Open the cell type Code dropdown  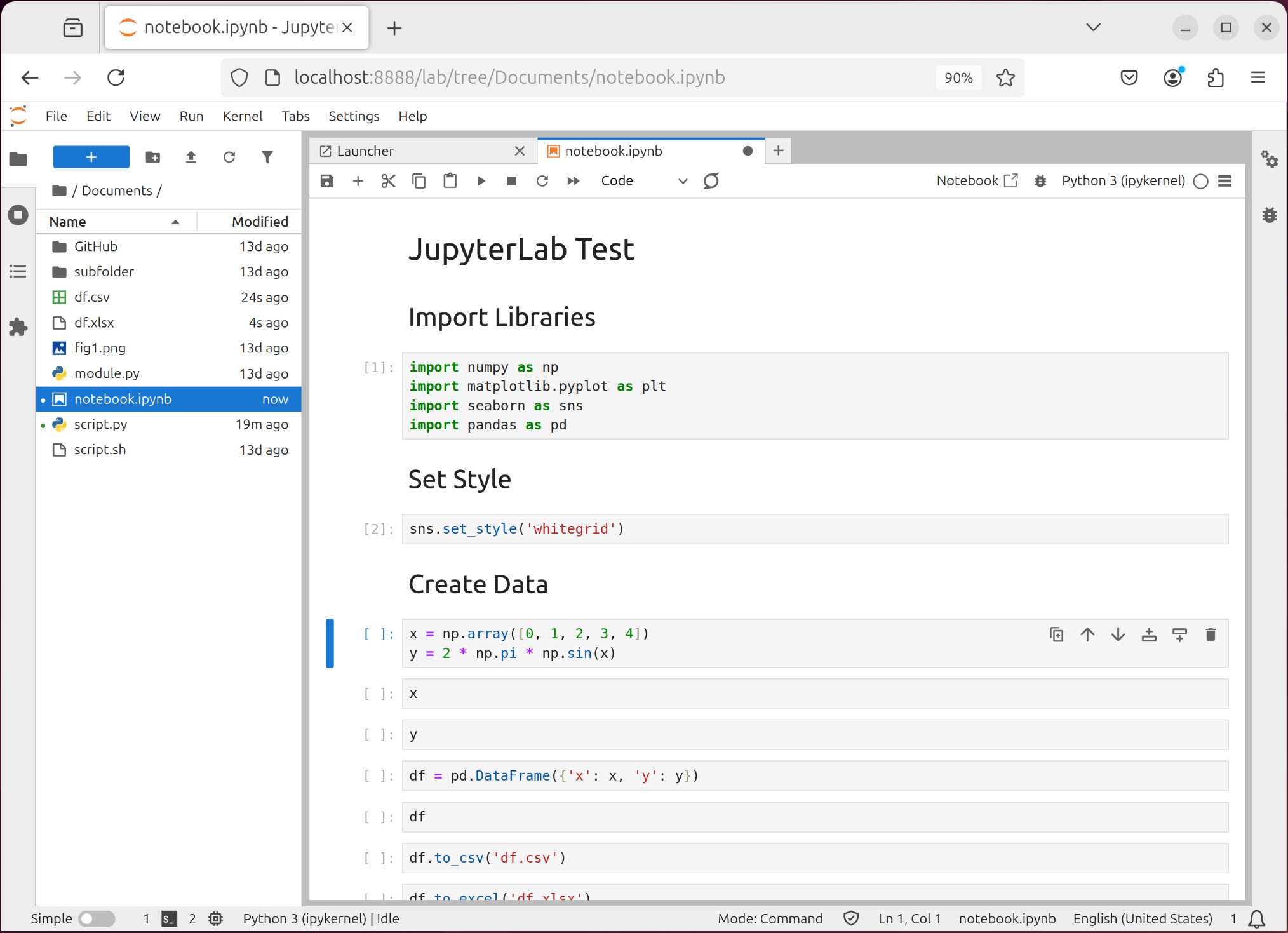coord(644,181)
